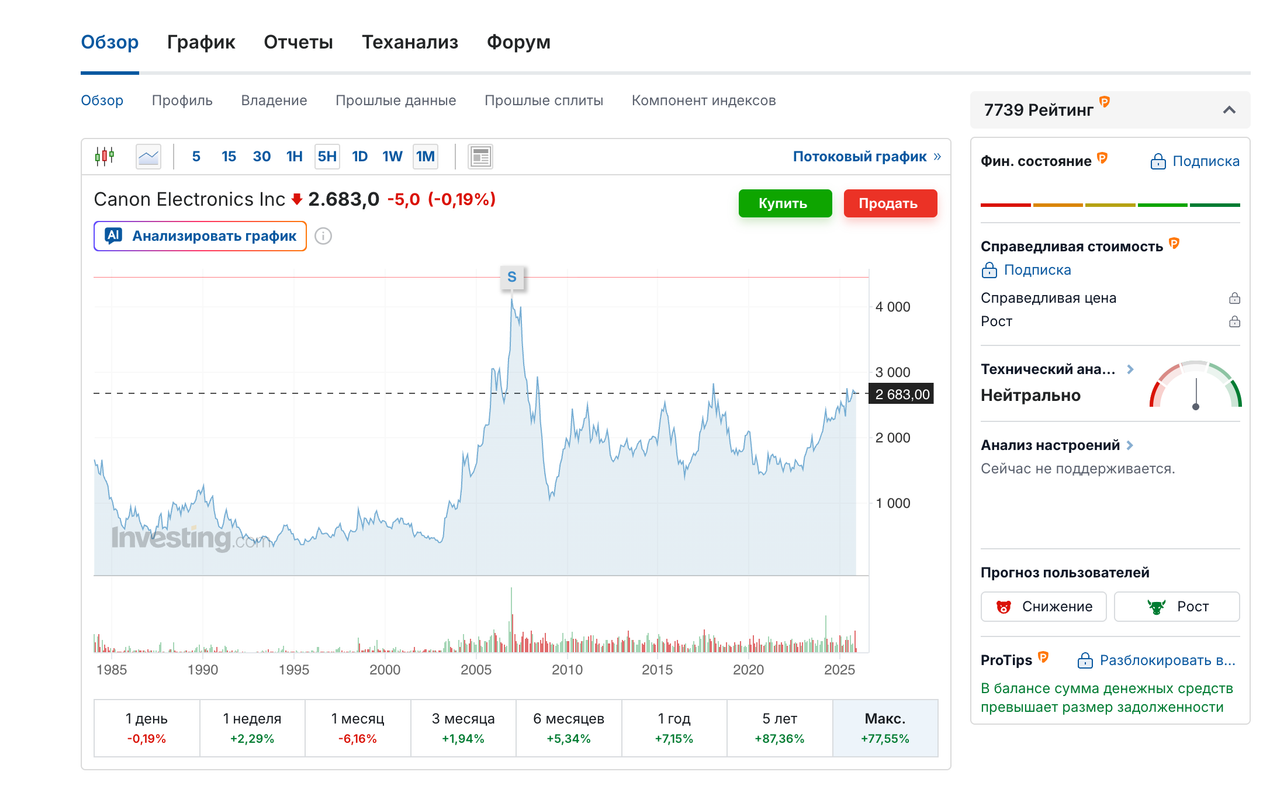Select the 30 minute interval
This screenshot has height=803, width=1280.
coord(262,156)
